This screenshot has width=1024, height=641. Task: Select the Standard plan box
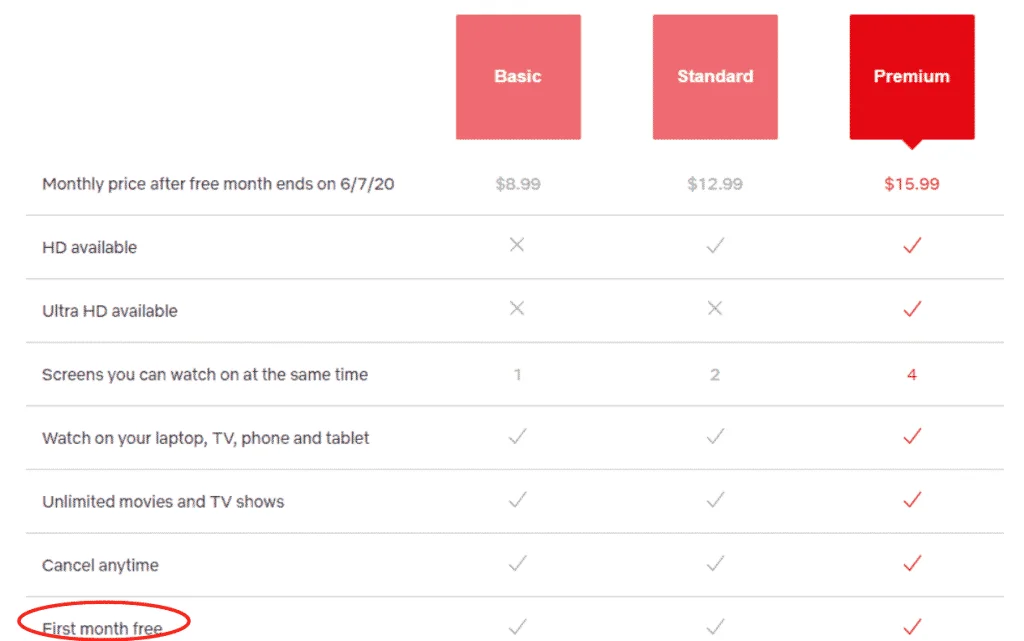pos(715,77)
